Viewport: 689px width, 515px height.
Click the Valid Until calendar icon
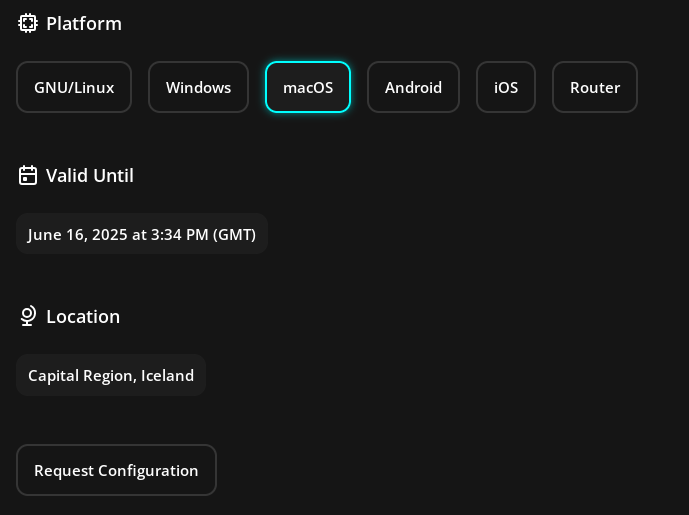[28, 175]
